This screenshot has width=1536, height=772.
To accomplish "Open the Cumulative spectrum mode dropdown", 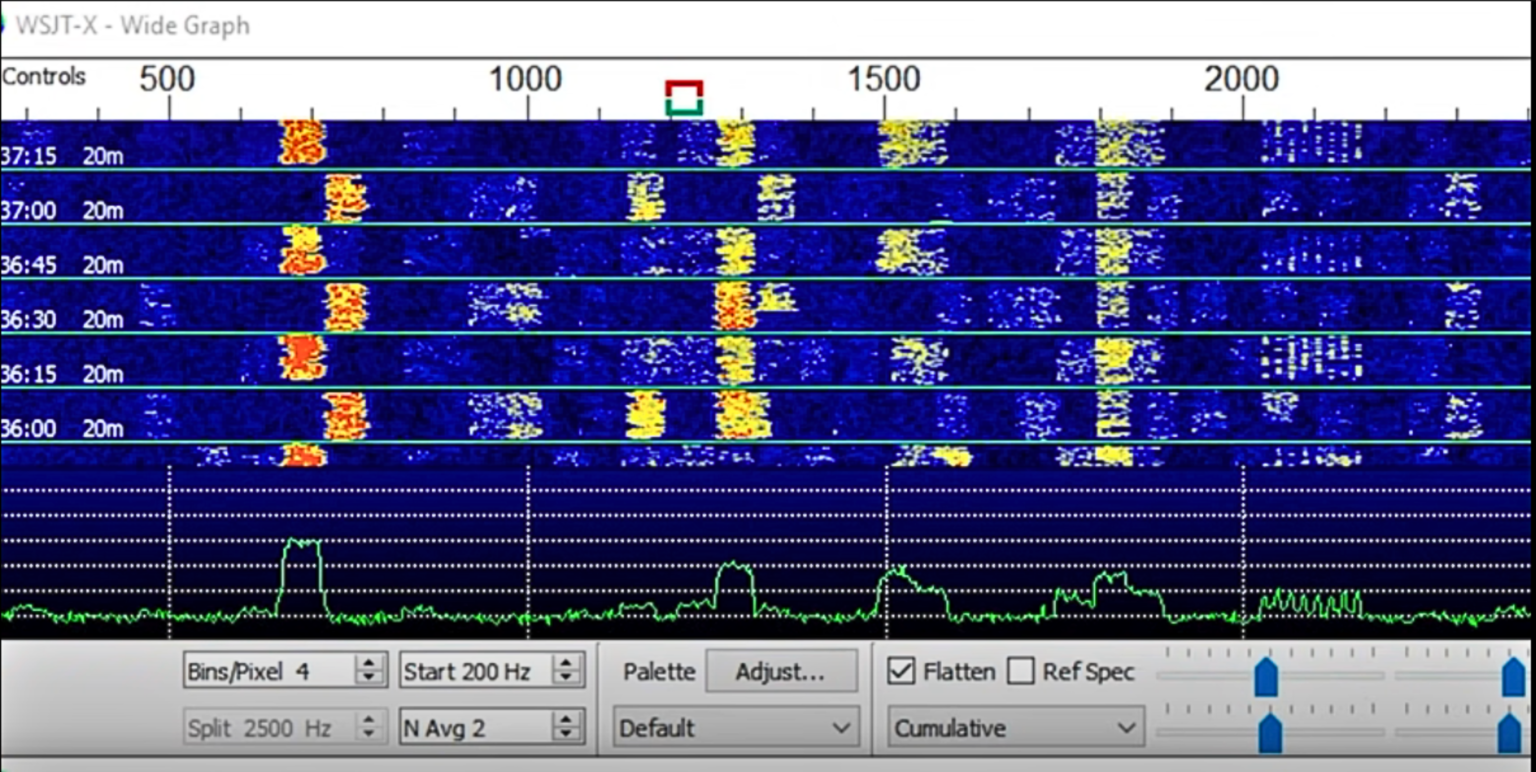I will coord(1013,727).
